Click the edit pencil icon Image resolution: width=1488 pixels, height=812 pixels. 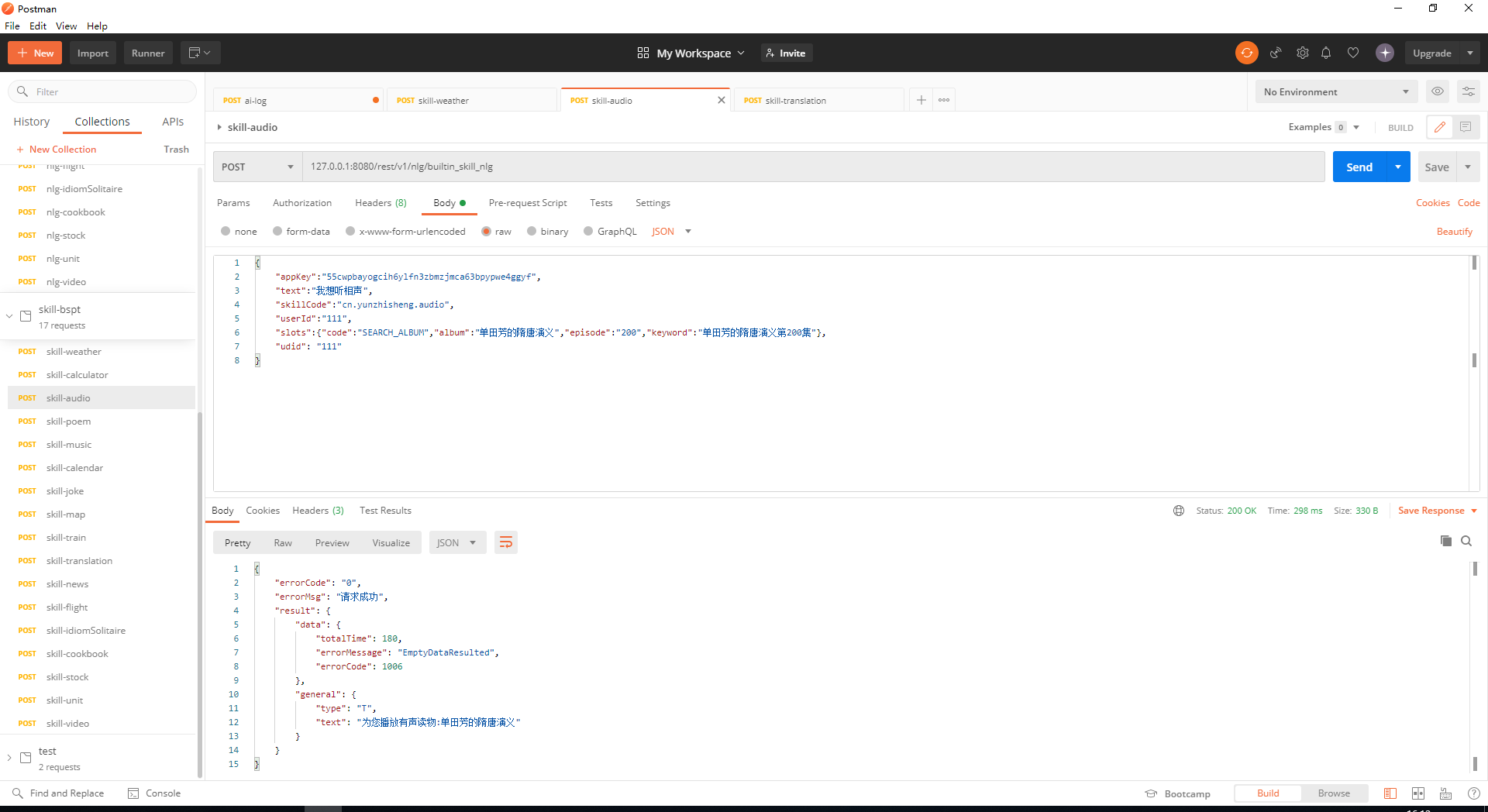click(1440, 127)
